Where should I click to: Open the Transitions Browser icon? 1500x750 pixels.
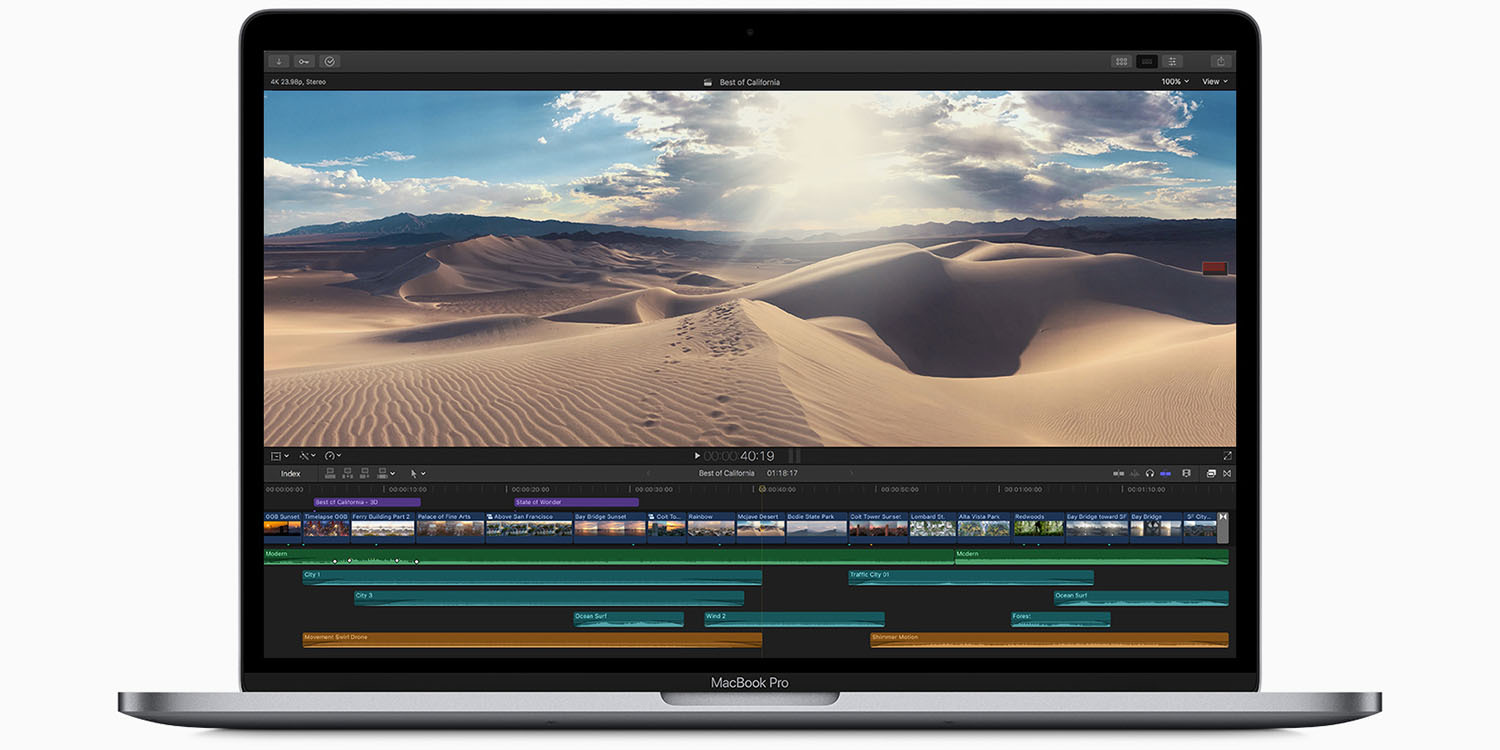pos(1146,61)
